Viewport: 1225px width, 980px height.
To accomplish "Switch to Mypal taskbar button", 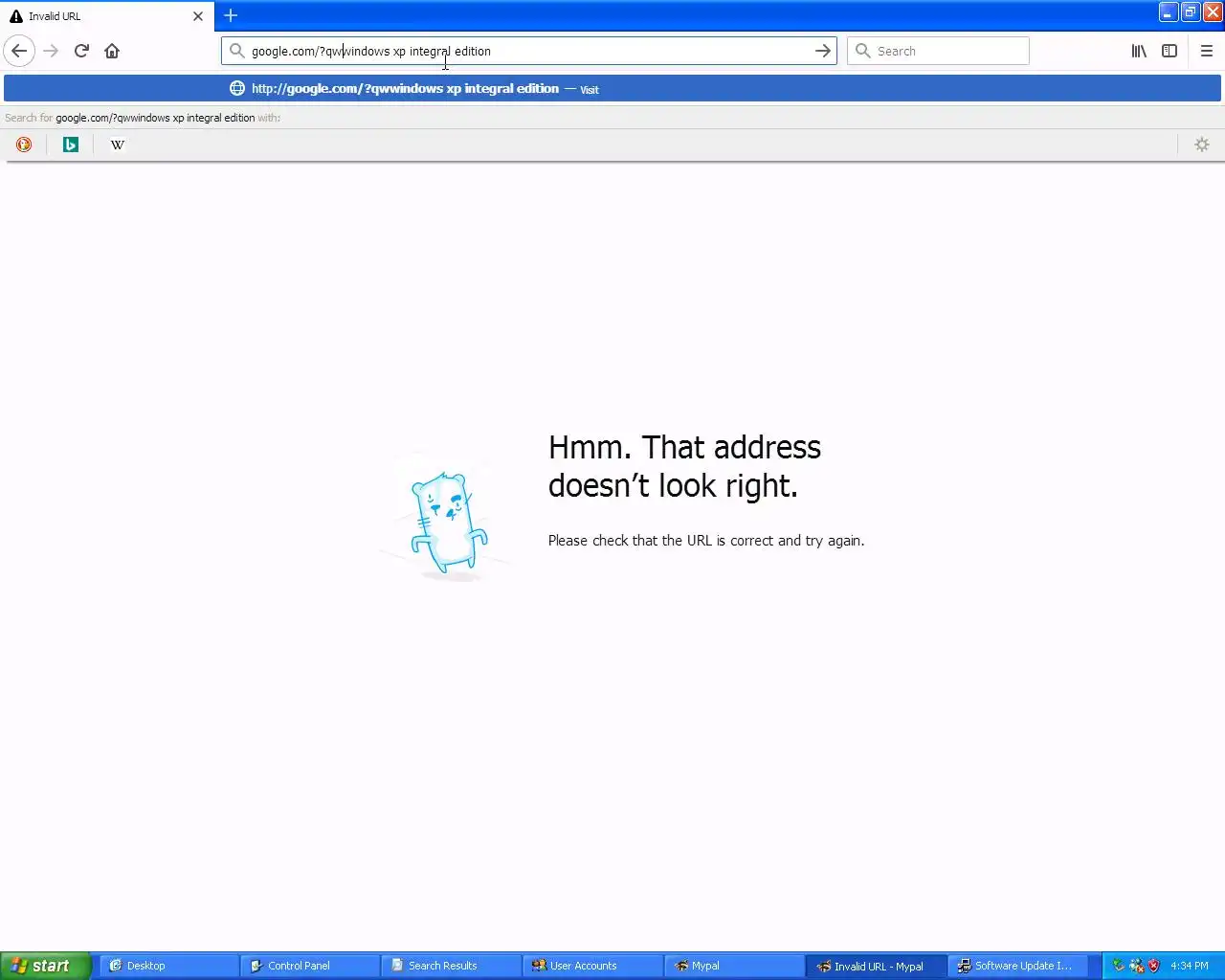I will click(734, 966).
